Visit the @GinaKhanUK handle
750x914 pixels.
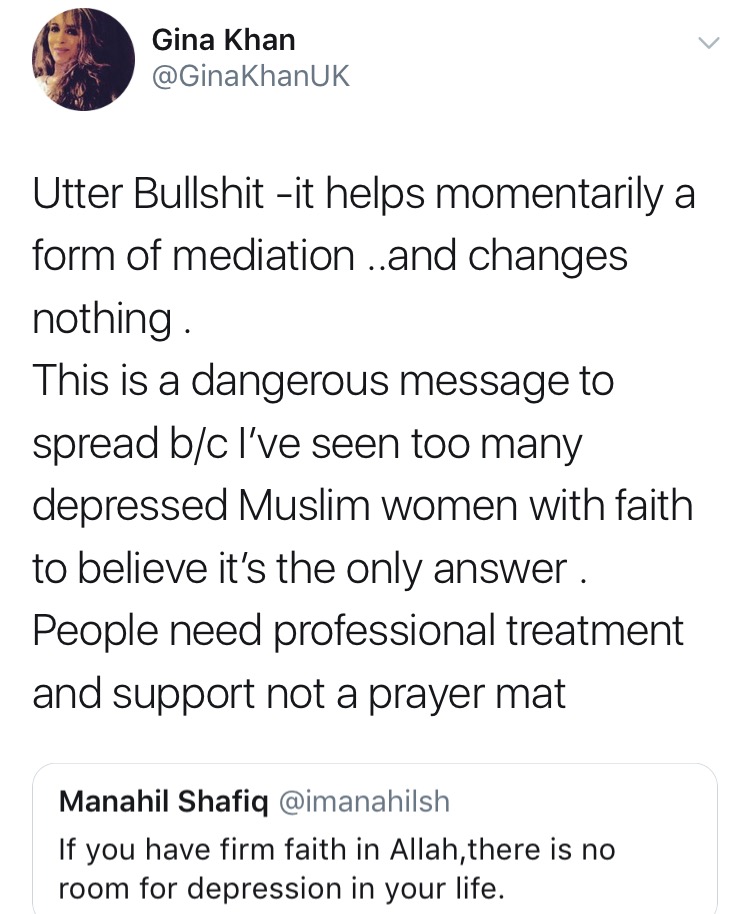pos(251,76)
